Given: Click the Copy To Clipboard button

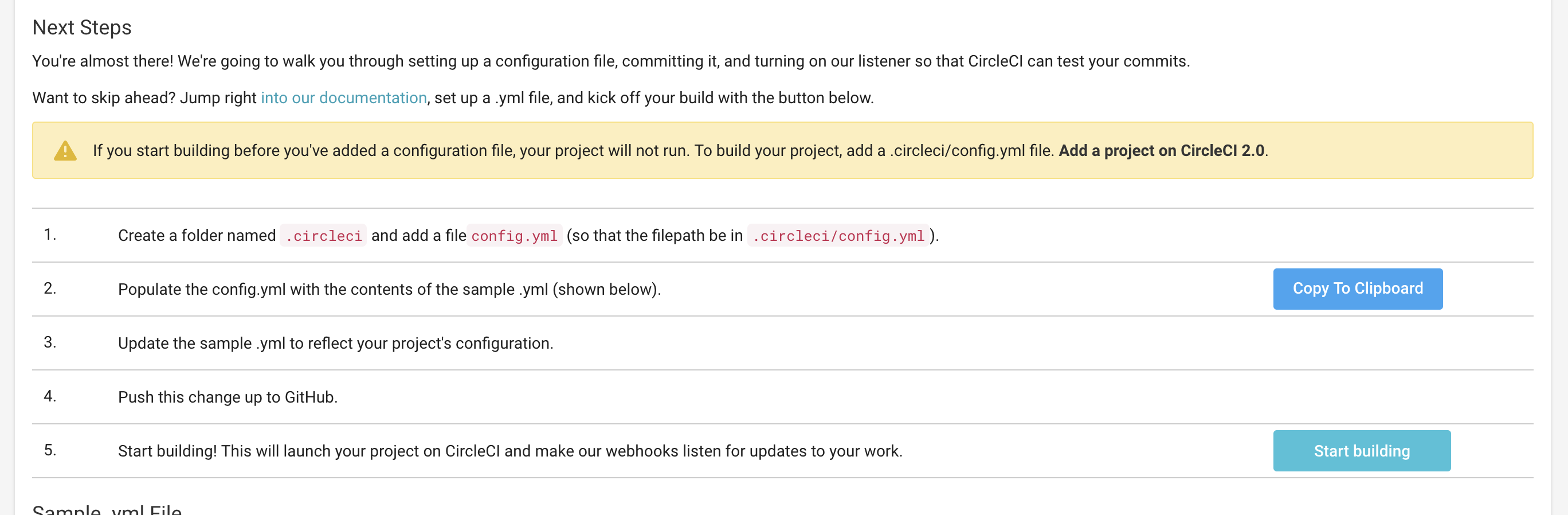Looking at the screenshot, I should 1357,289.
